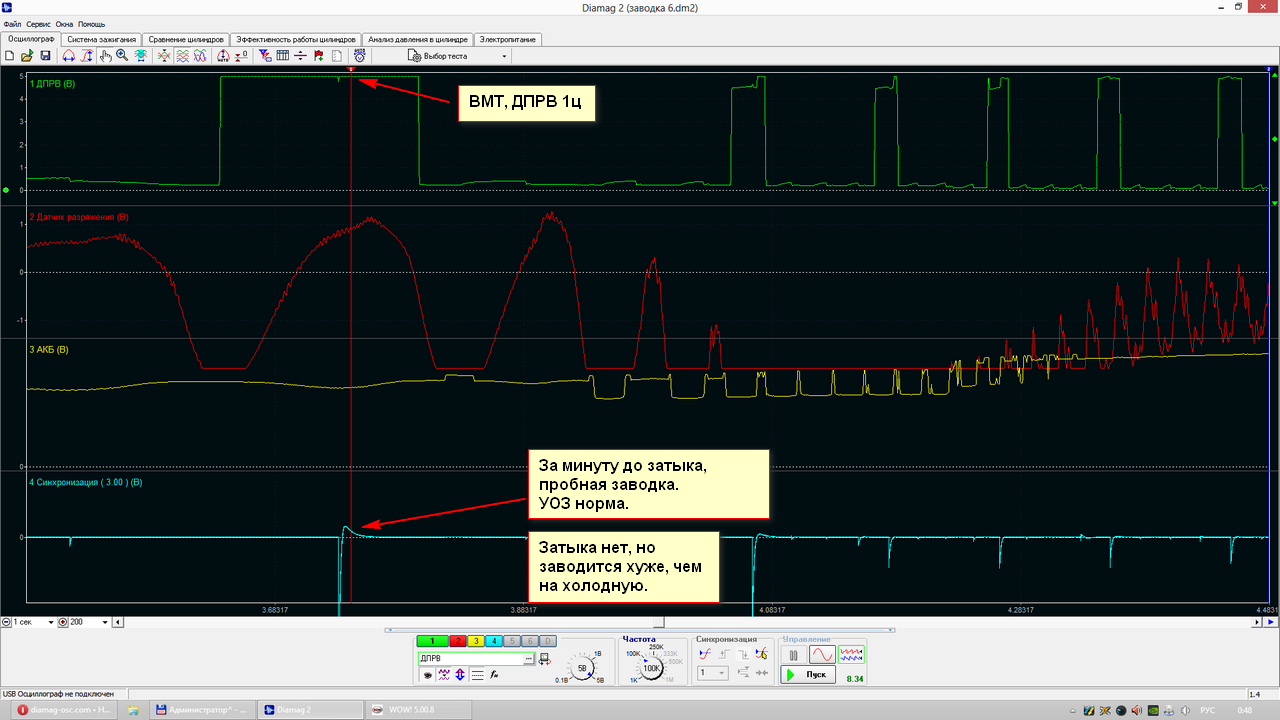Image resolution: width=1280 pixels, height=720 pixels.
Task: Click the red flag marker icon
Action: click(x=319, y=56)
